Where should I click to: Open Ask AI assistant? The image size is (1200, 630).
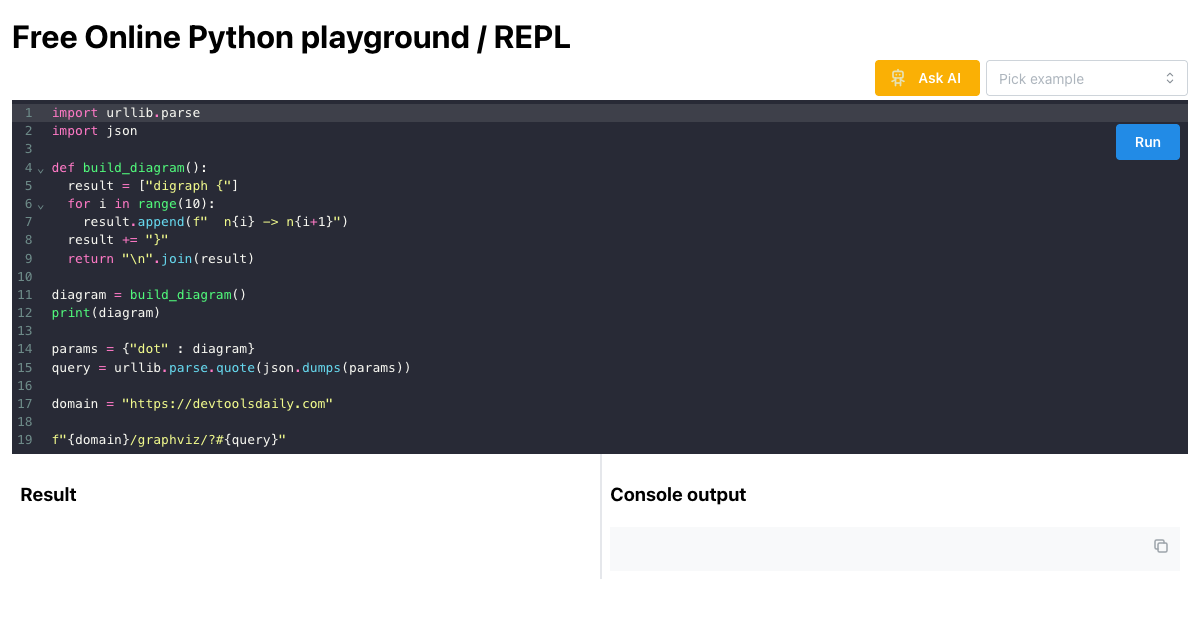click(x=927, y=77)
